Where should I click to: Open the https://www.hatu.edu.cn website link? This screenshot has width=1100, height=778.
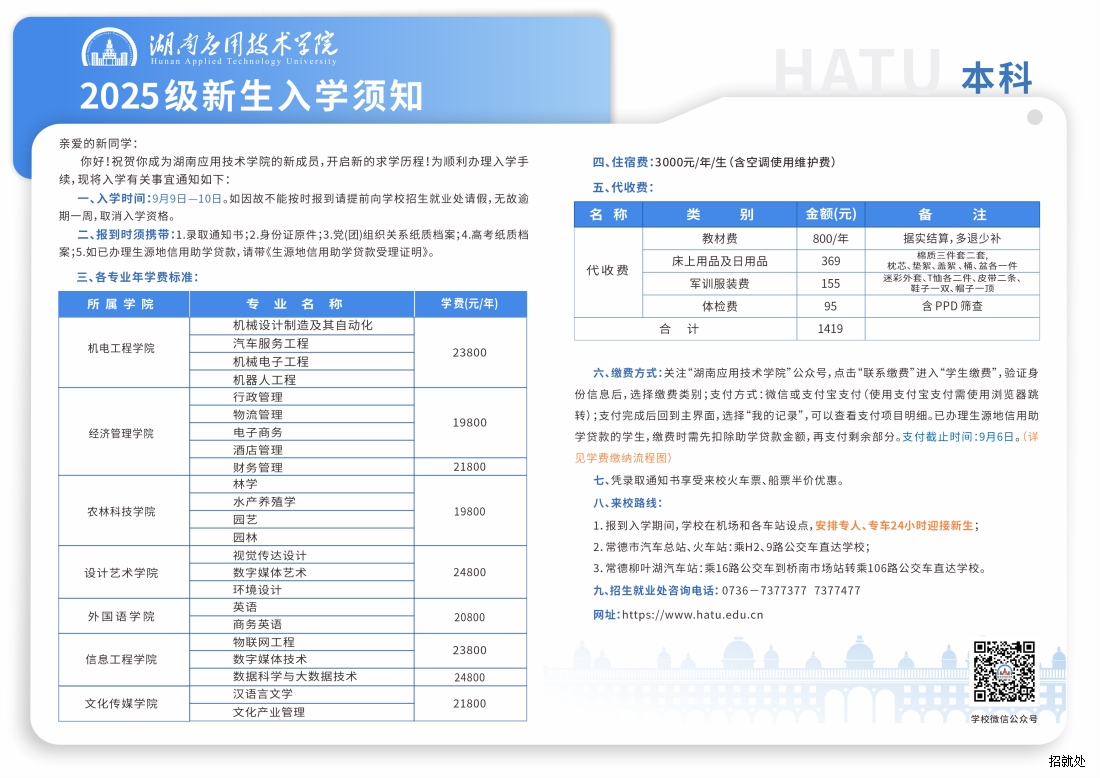[692, 615]
